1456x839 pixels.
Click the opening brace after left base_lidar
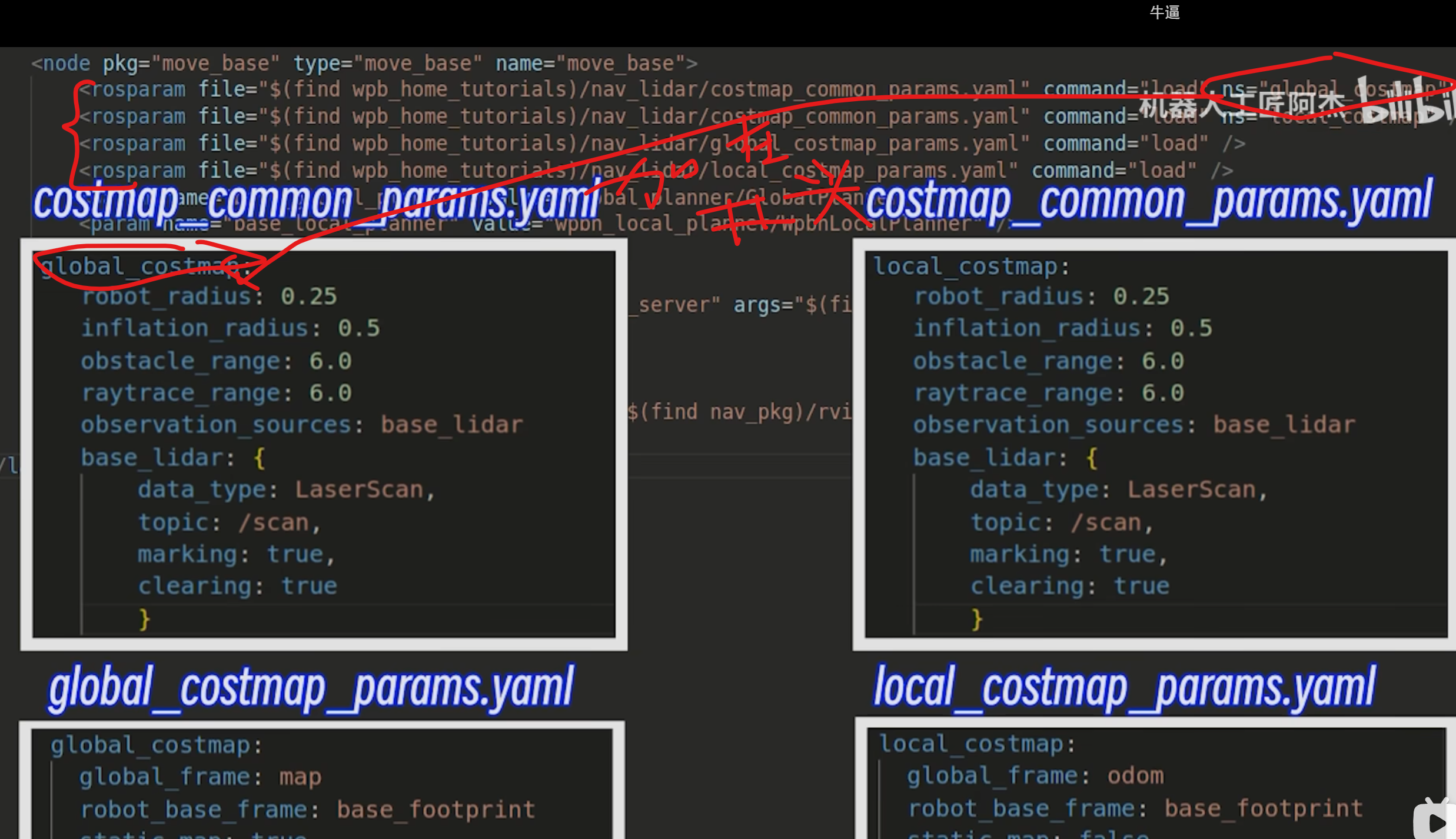[x=259, y=458]
